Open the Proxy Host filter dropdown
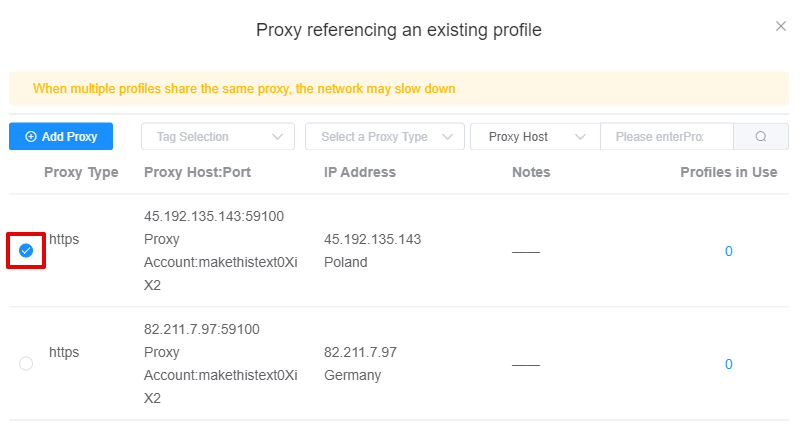 (x=535, y=136)
